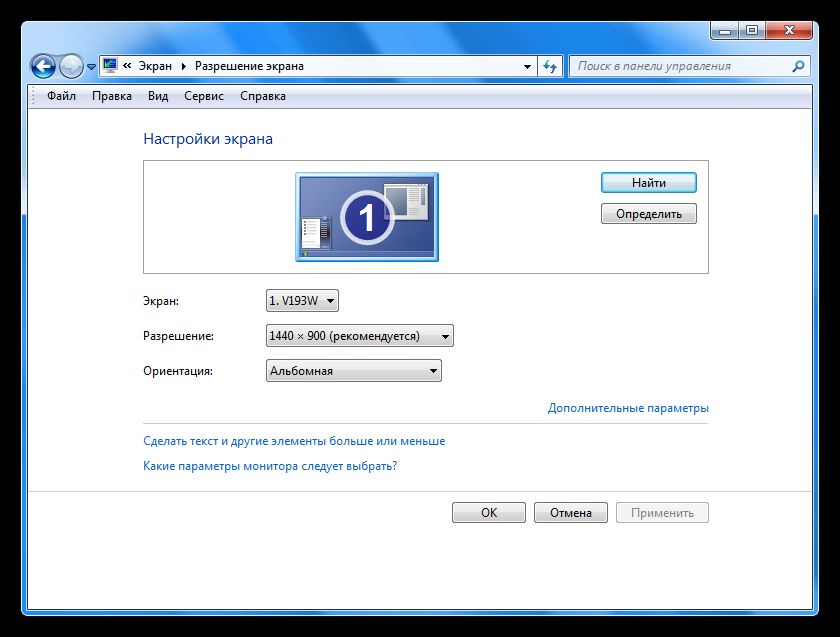Open the link about choosing monitor parameters
This screenshot has height=637, width=840.
(270, 466)
